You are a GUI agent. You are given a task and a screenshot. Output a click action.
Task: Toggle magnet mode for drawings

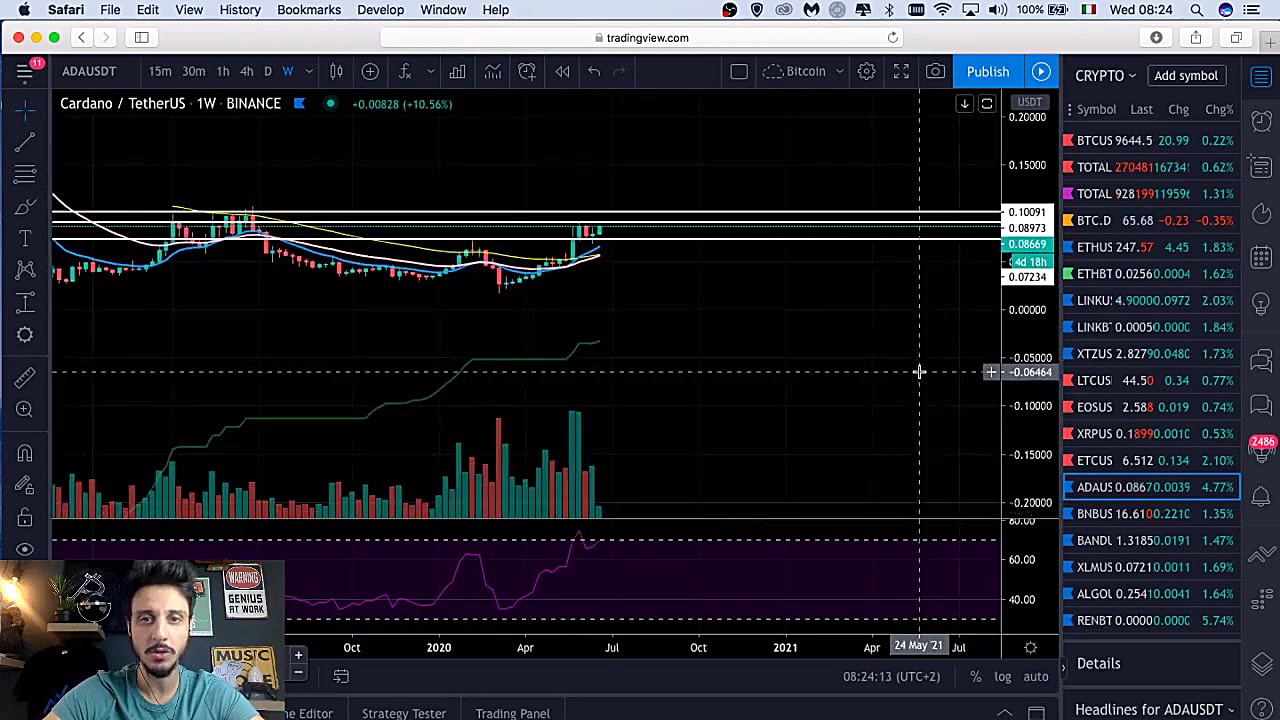25,453
